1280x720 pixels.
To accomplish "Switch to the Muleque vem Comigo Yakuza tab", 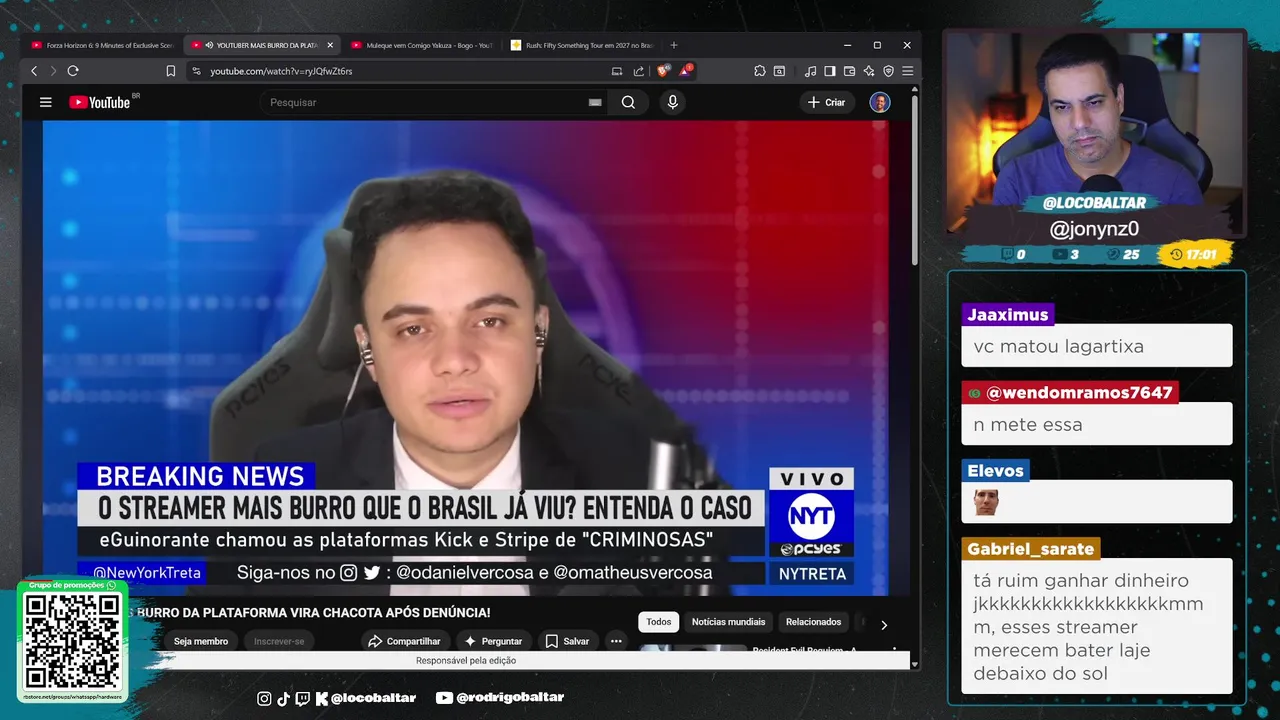I will (421, 45).
